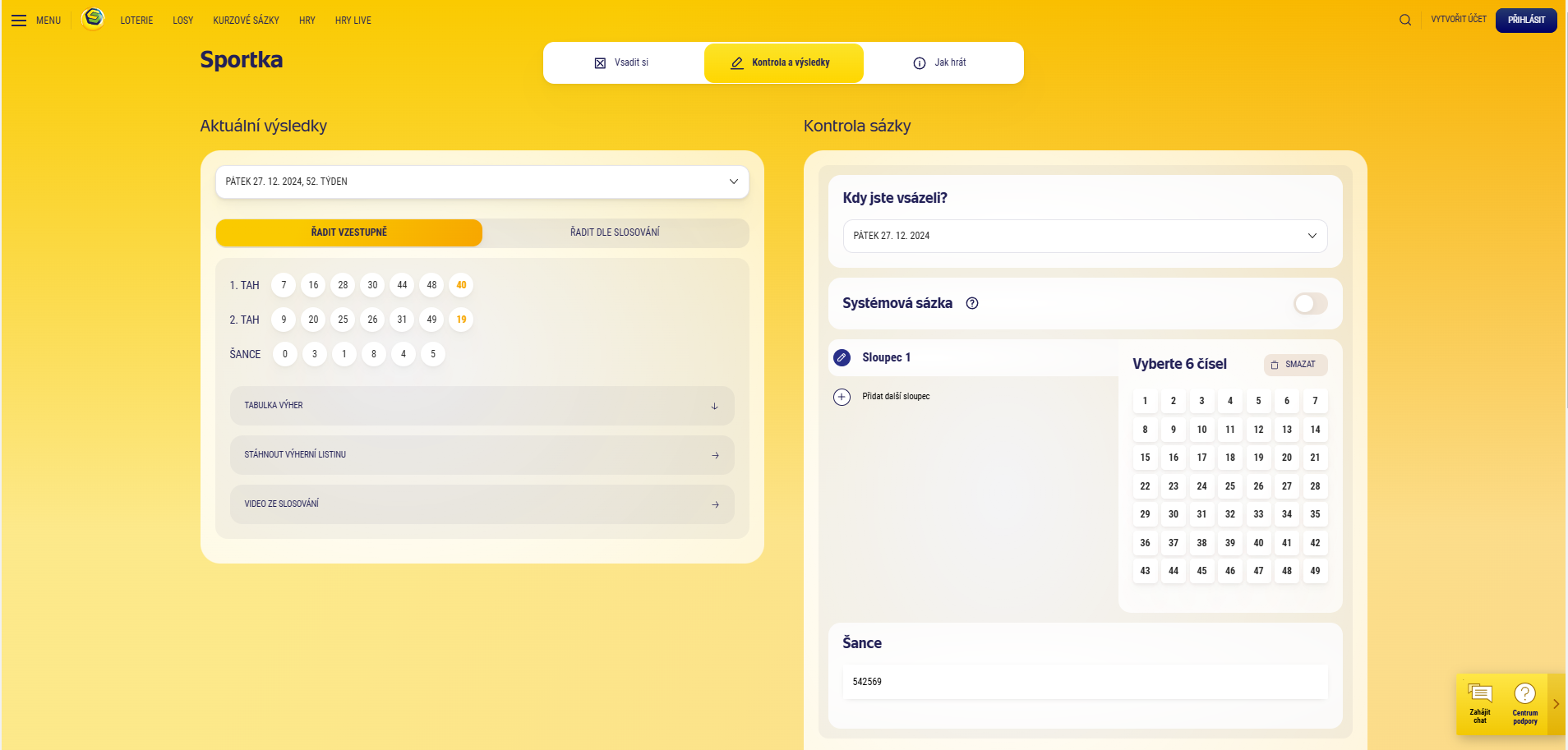
Task: Select number 1 in the number grid
Action: coord(1145,401)
